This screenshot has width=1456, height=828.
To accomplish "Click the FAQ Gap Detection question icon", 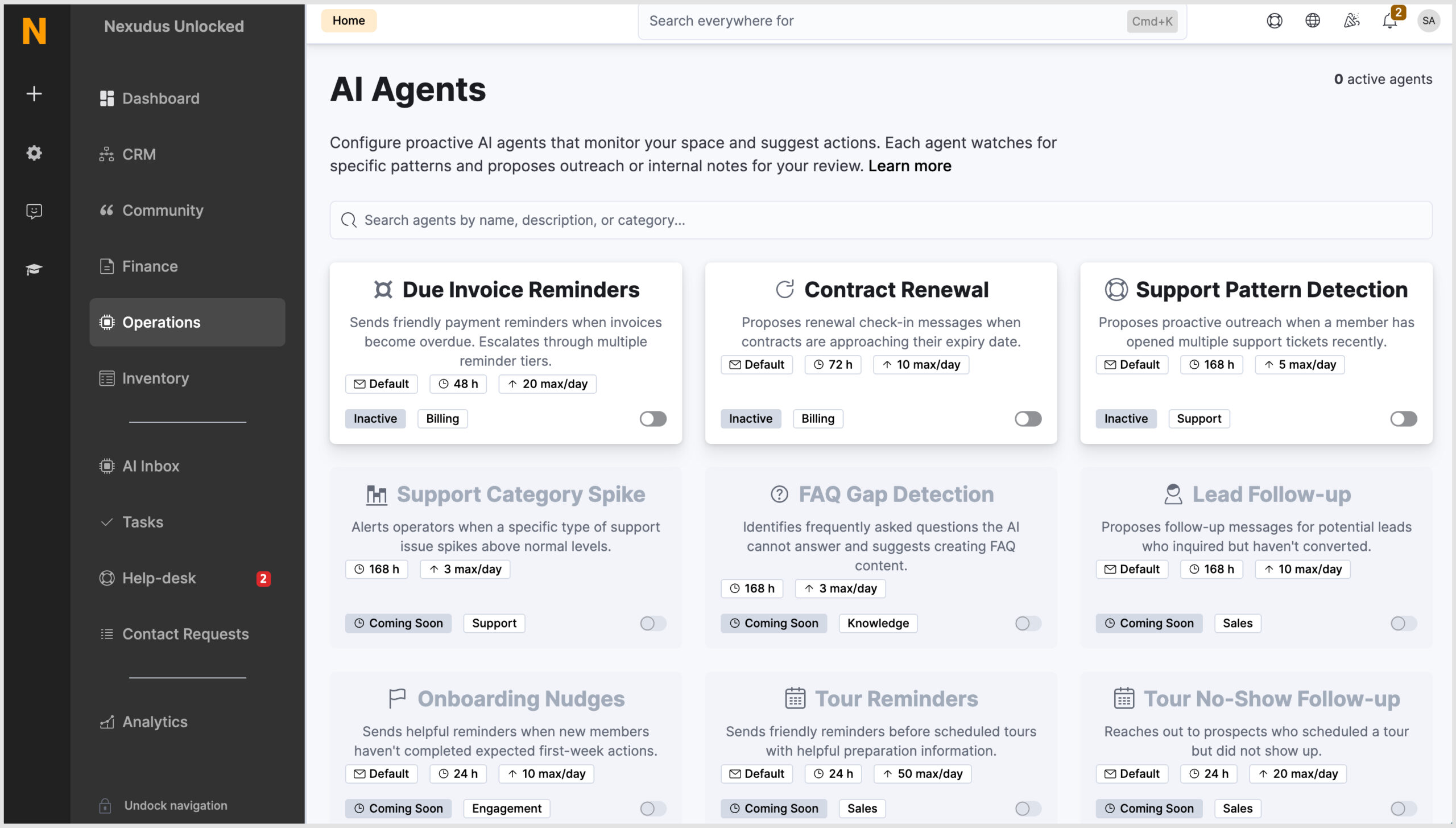I will tap(779, 494).
